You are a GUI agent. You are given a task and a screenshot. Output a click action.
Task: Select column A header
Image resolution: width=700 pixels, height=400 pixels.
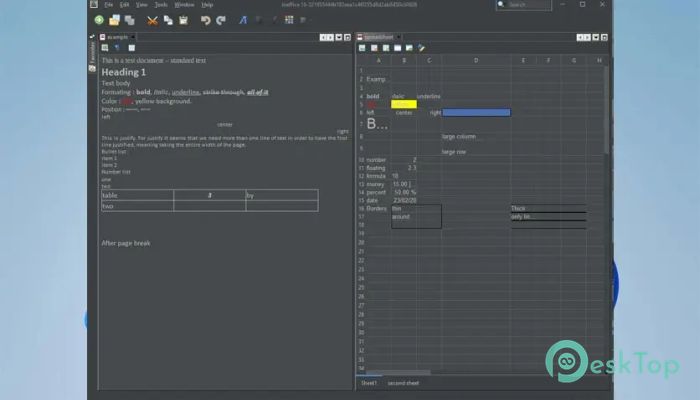click(x=379, y=60)
